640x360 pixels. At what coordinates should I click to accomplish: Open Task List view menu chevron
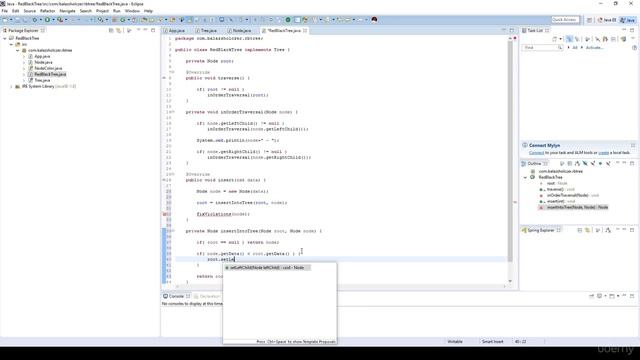(633, 39)
